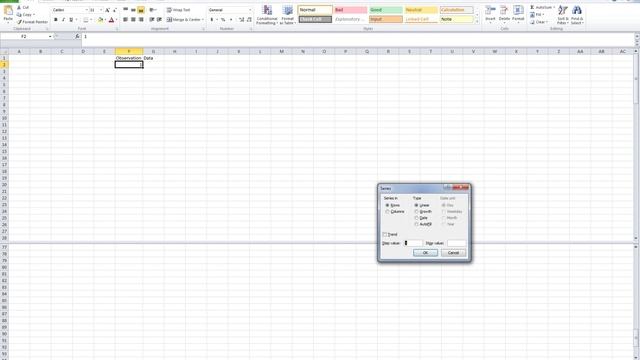Apply the yellow Fill Color bucket
The image size is (640, 360).
click(100, 20)
